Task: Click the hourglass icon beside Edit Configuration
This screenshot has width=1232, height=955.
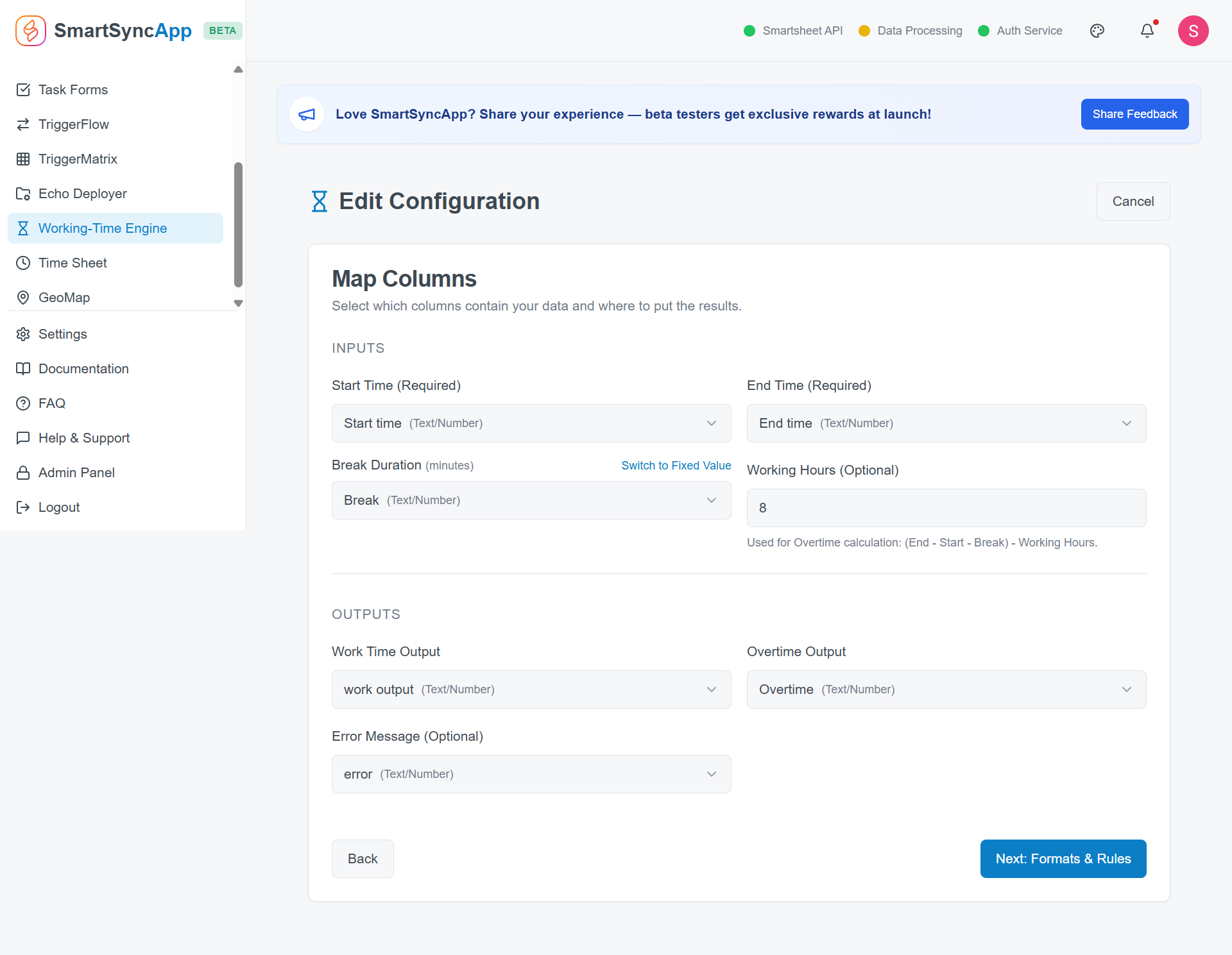Action: click(320, 201)
